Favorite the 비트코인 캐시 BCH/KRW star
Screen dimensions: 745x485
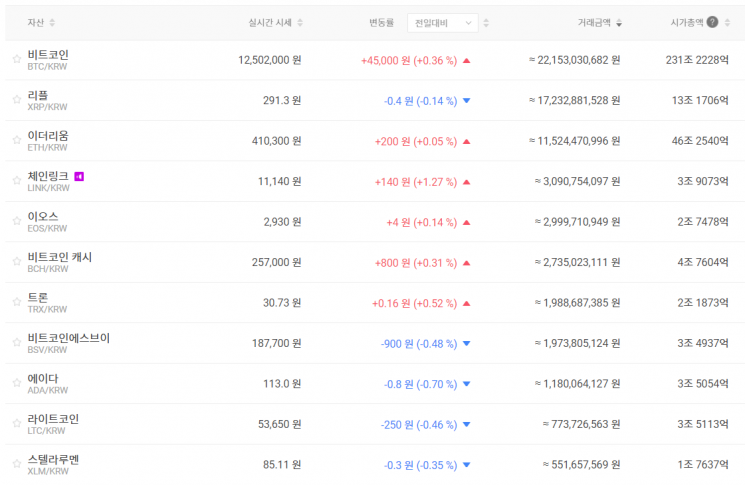[17, 261]
